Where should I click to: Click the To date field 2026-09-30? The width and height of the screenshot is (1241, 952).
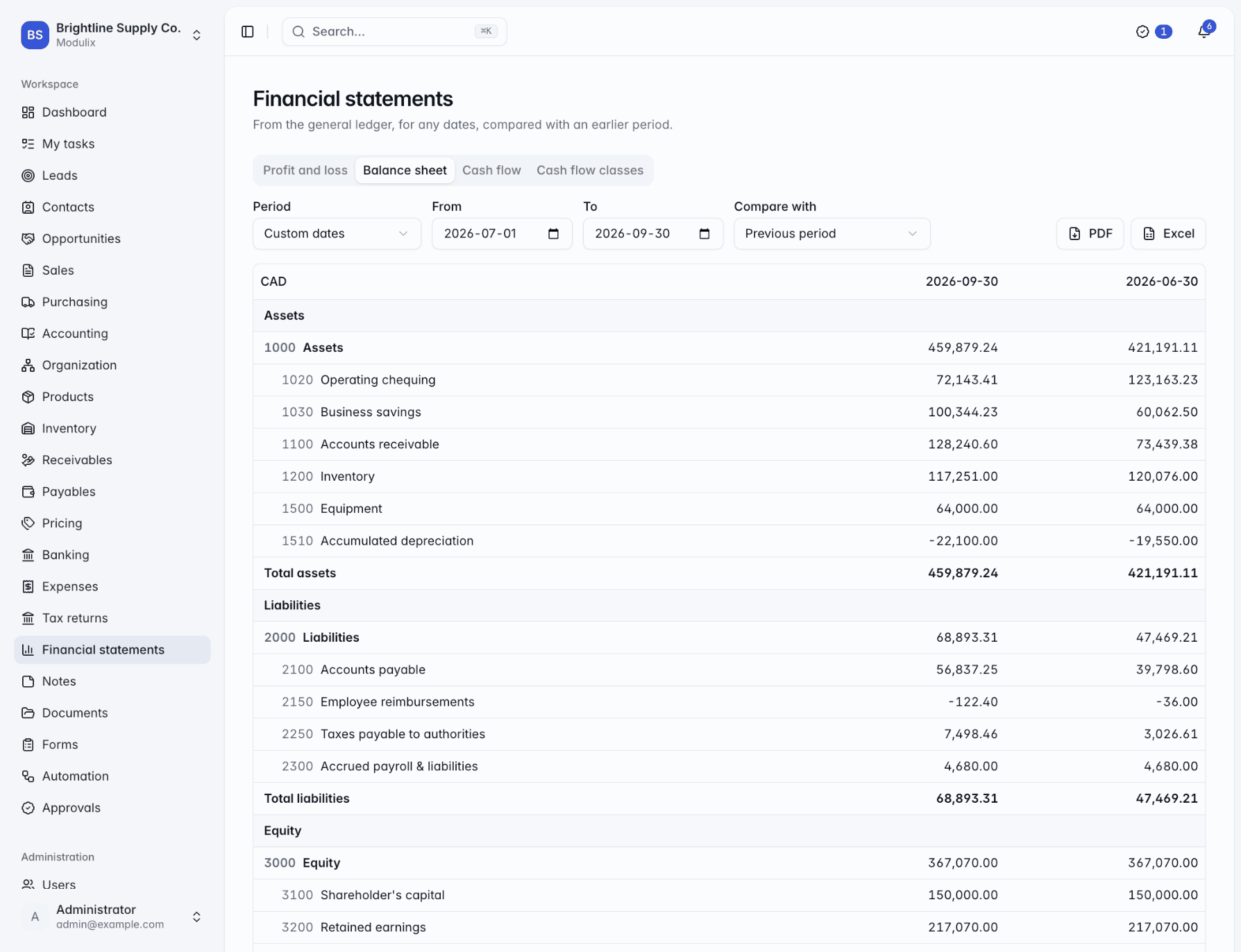click(653, 234)
